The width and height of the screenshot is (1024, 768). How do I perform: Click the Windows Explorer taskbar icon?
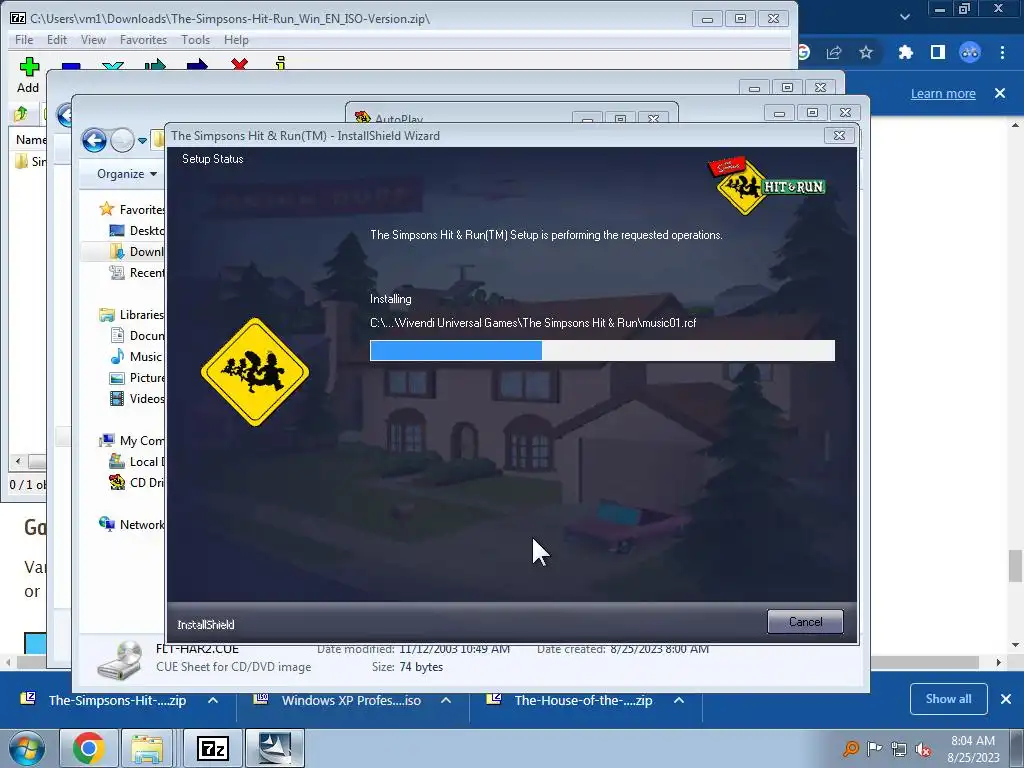click(146, 748)
